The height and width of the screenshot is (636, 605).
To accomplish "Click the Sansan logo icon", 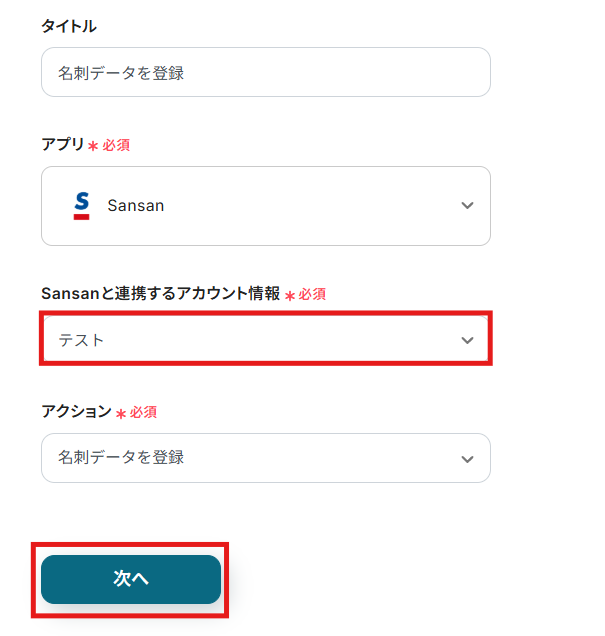I will (82, 205).
